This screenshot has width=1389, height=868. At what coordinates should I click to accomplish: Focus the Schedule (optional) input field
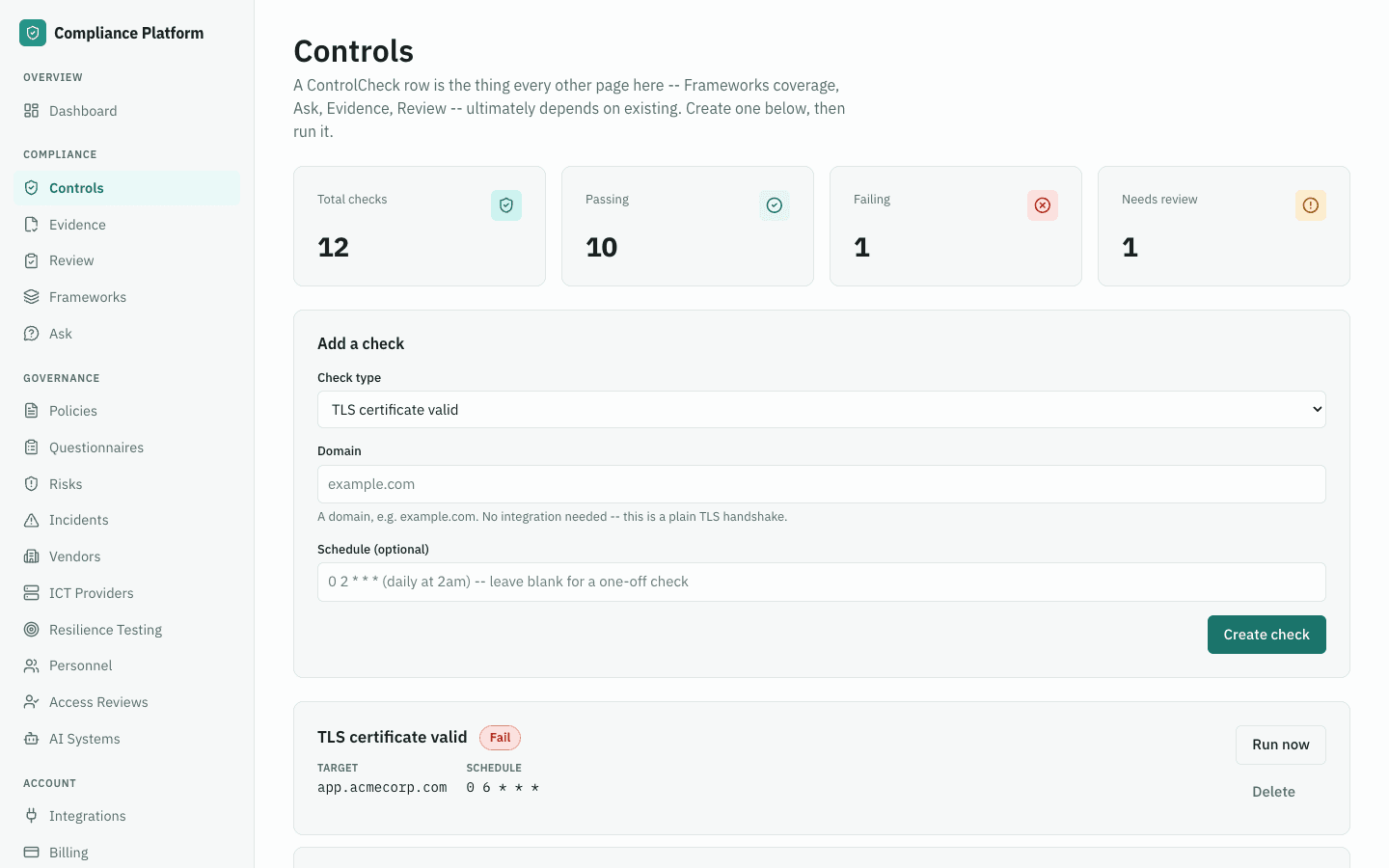click(822, 582)
